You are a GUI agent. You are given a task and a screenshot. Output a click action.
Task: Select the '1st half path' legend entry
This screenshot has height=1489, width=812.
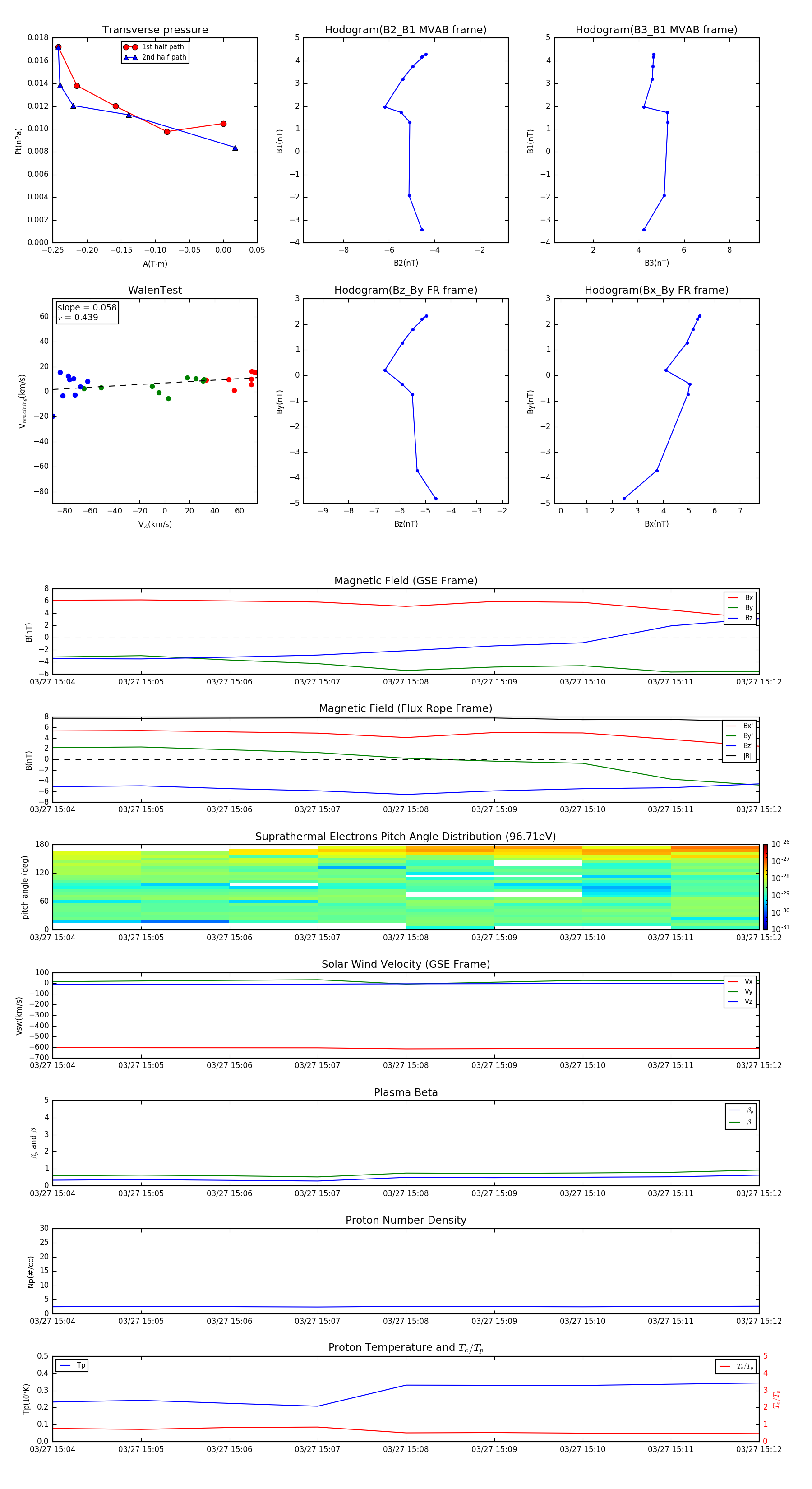154,47
